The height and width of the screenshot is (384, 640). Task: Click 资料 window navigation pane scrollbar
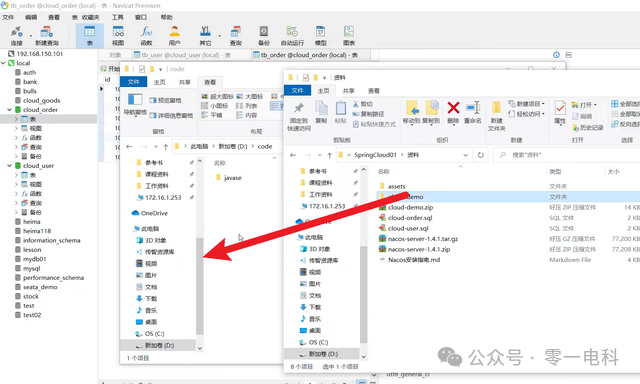click(x=363, y=294)
